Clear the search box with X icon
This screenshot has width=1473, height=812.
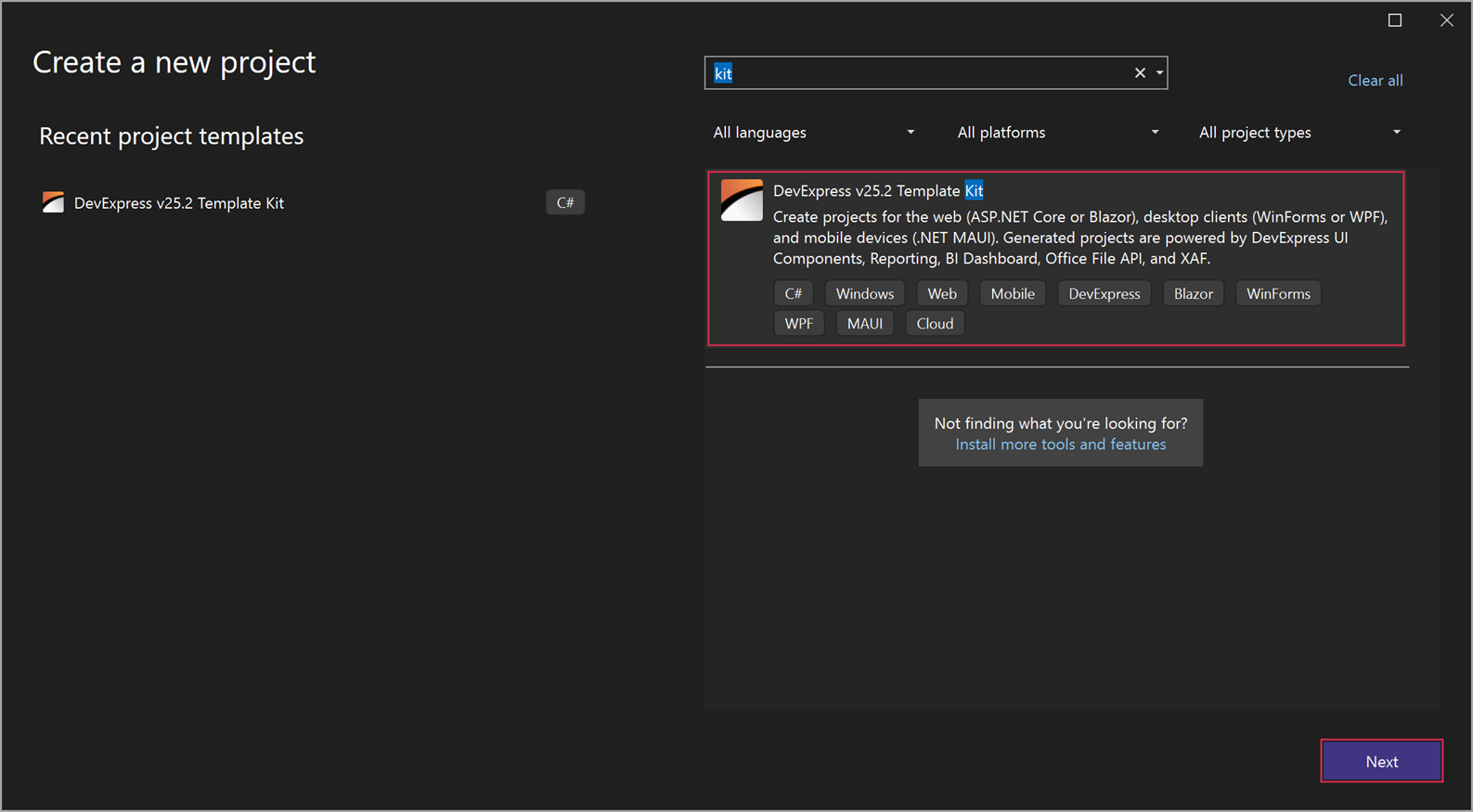click(x=1140, y=73)
